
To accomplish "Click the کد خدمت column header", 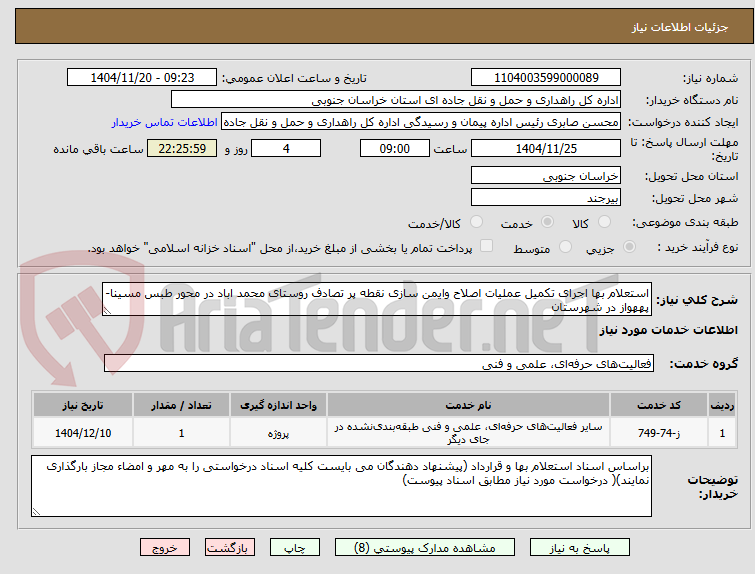I will pyautogui.click(x=658, y=405).
